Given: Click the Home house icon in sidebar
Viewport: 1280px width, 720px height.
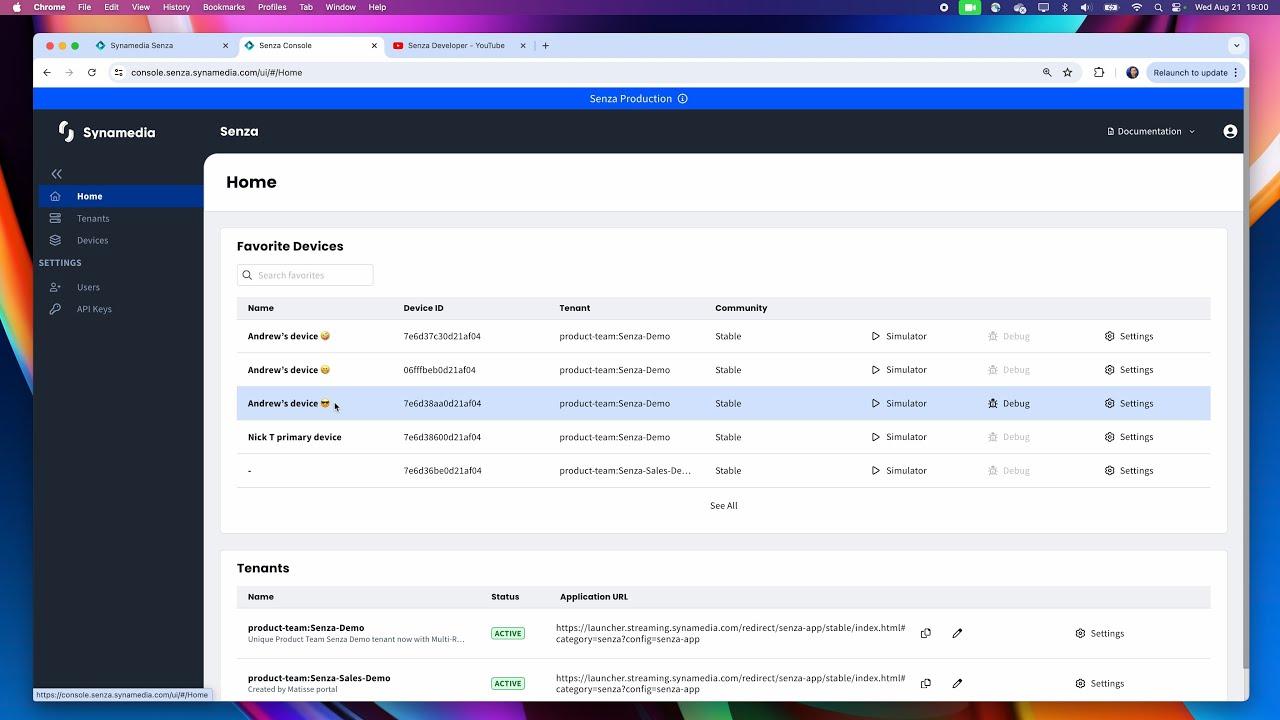Looking at the screenshot, I should point(55,196).
